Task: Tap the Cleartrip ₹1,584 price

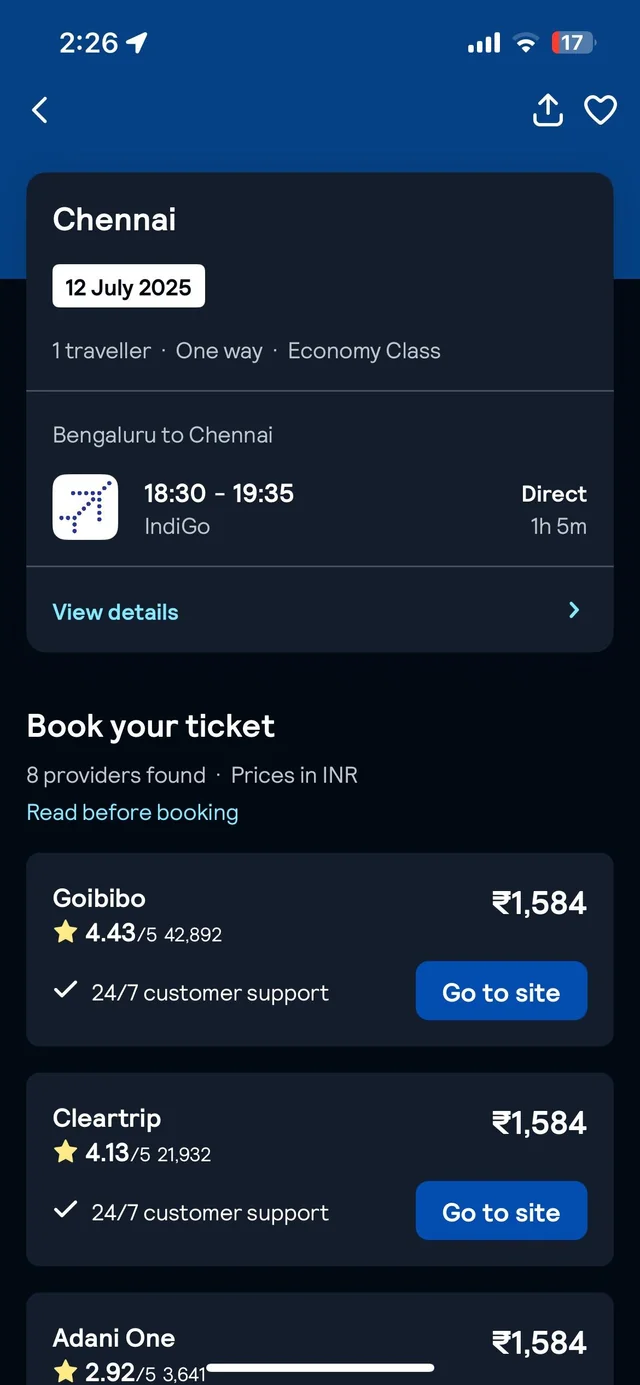Action: (539, 1123)
